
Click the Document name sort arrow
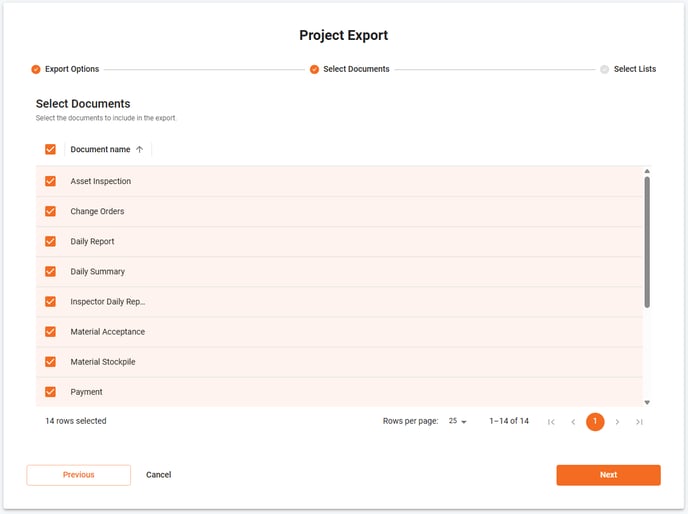tap(139, 149)
